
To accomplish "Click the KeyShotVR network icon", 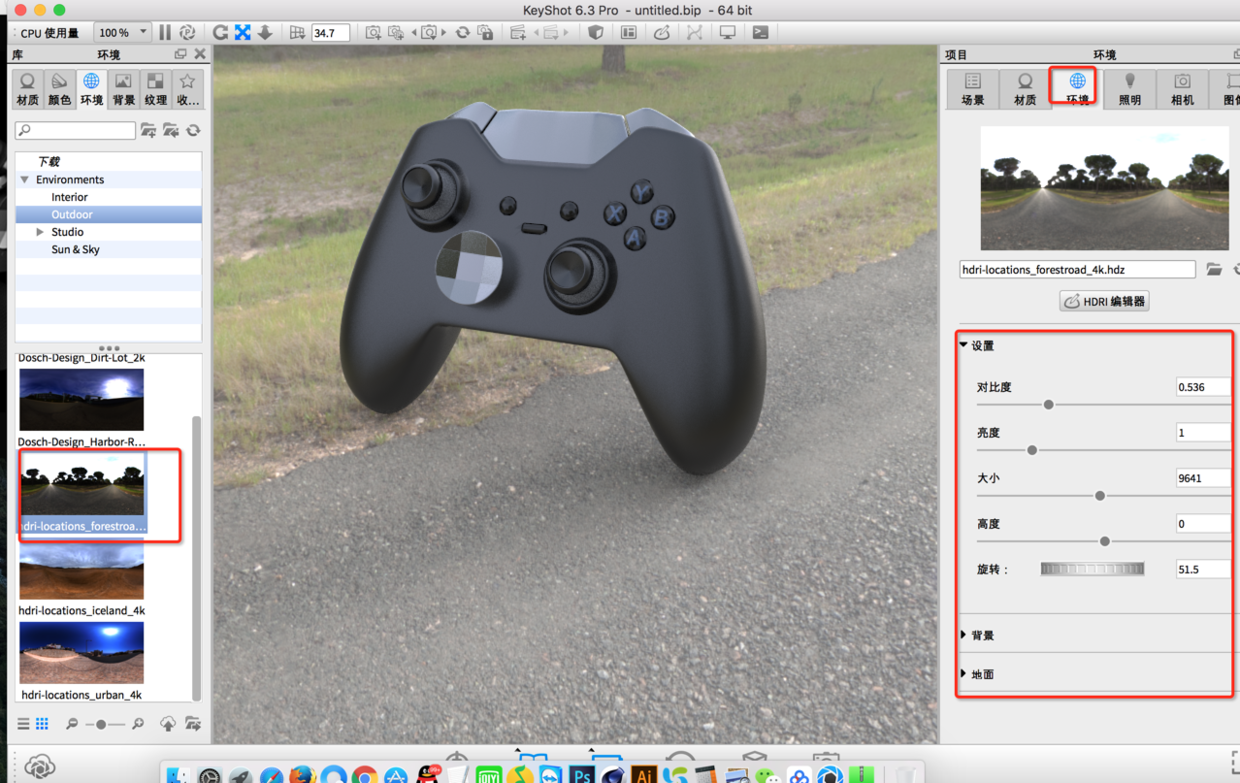I will pyautogui.click(x=694, y=32).
